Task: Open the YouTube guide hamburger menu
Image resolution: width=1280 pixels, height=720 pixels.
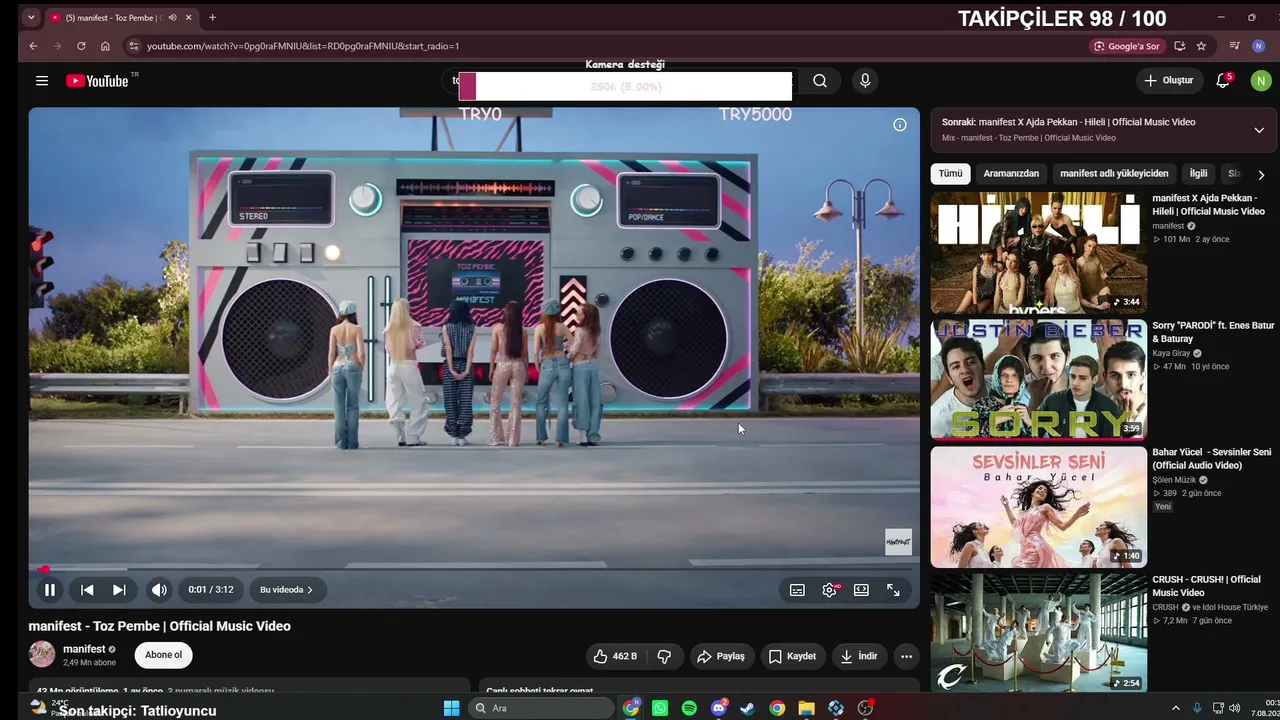Action: 42,81
